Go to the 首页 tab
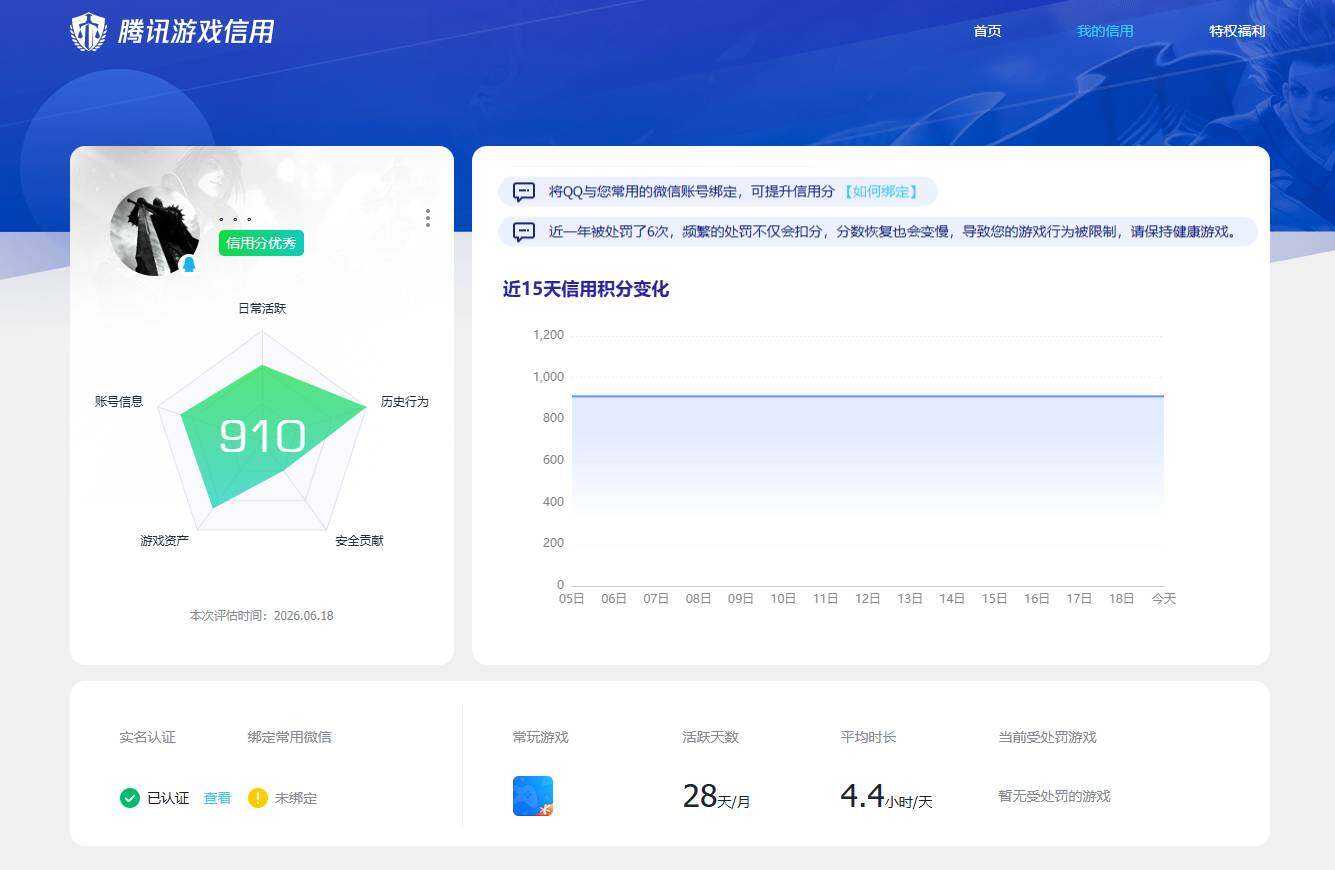Screen dimensions: 1335x870 tap(987, 31)
